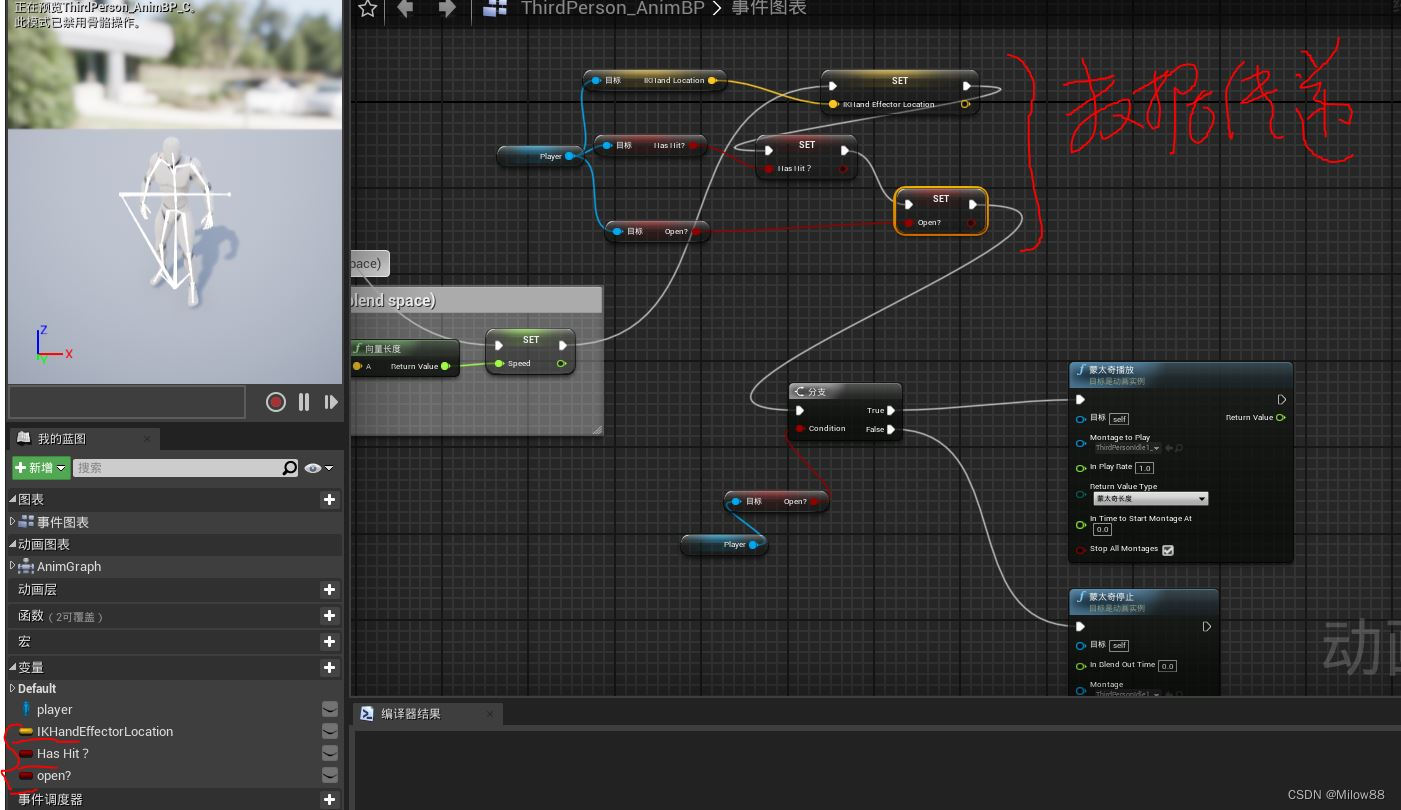Click the In Blend Out Time value field
The width and height of the screenshot is (1401, 810).
pos(1167,666)
